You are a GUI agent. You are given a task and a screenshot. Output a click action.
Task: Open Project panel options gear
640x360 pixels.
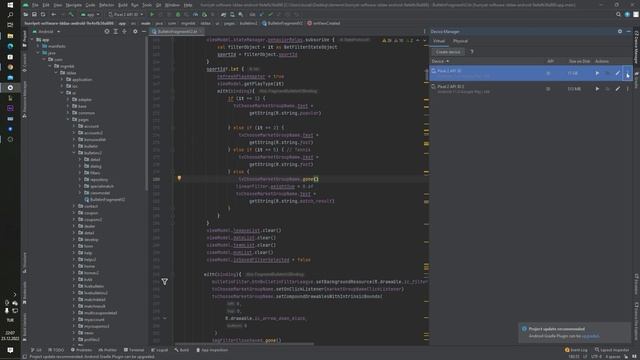pyautogui.click(x=135, y=31)
